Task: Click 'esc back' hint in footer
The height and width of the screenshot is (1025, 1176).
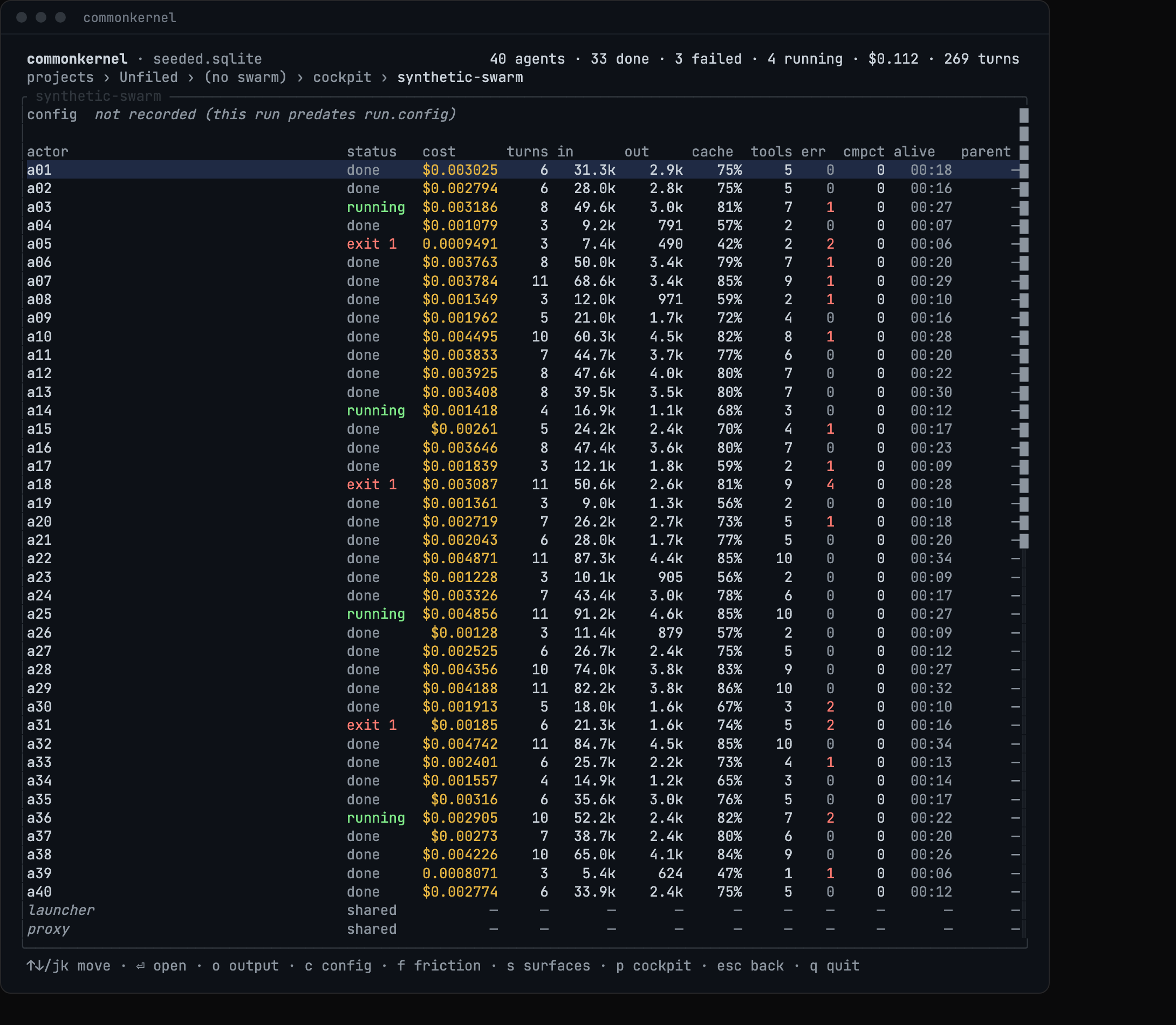Action: point(750,966)
